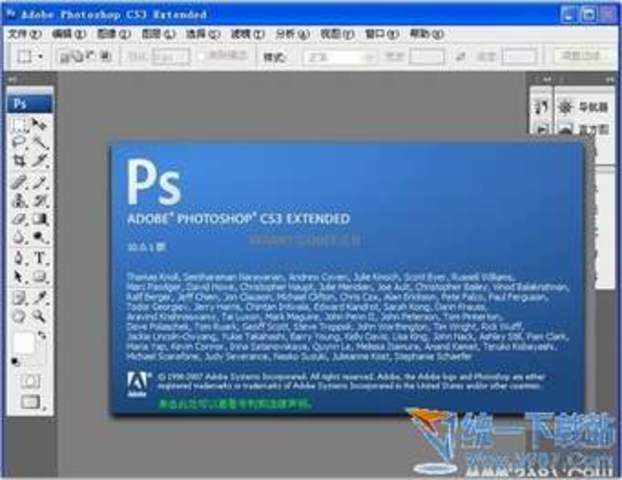The image size is (622, 480).
Task: Select the Notes tool
Action: pos(18,297)
